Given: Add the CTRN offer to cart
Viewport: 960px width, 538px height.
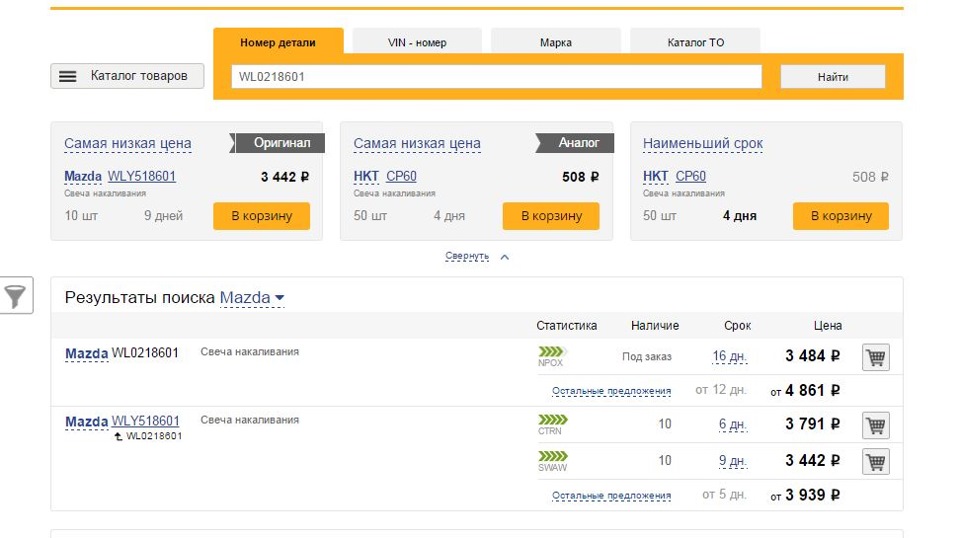Looking at the screenshot, I should 875,425.
